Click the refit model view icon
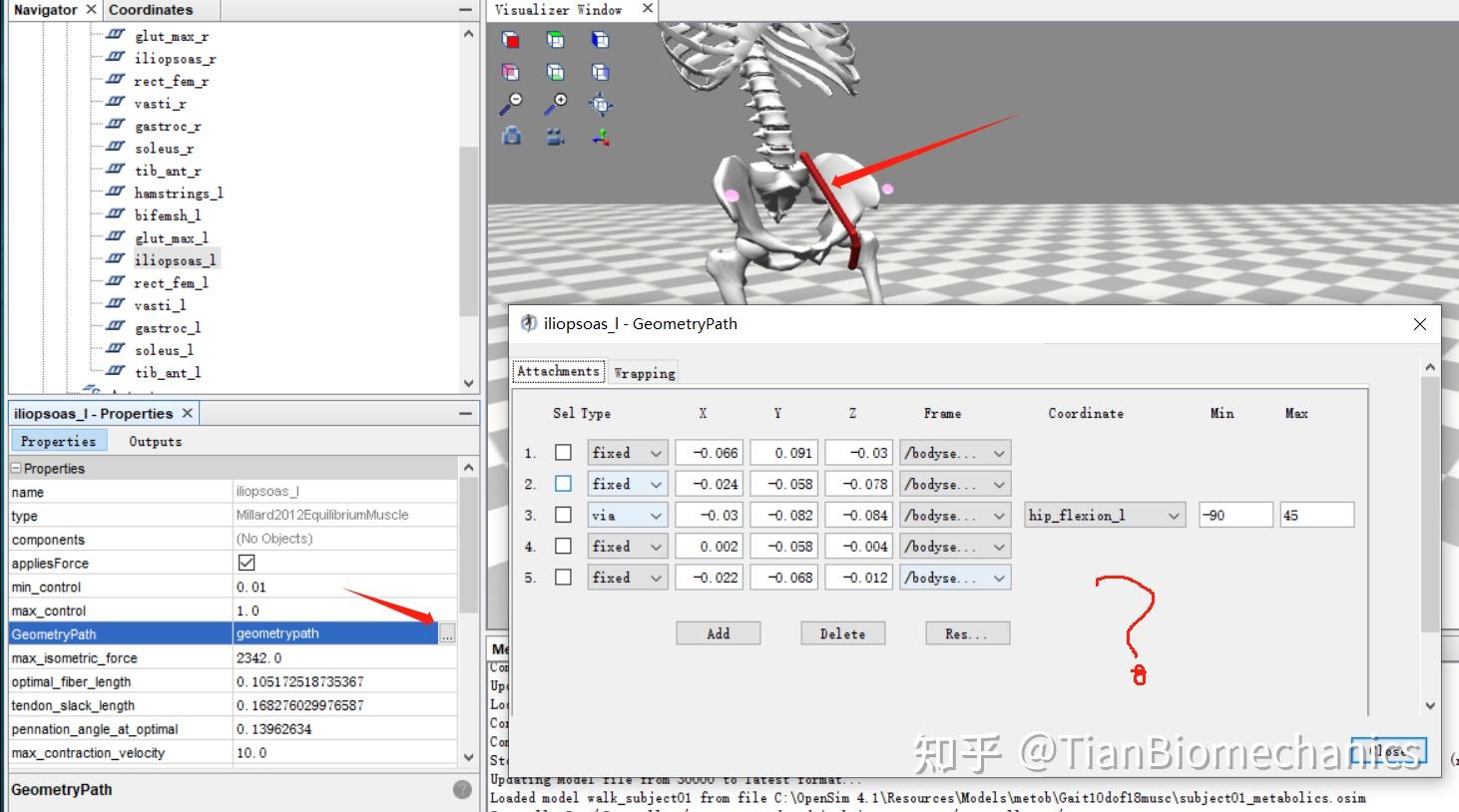The width and height of the screenshot is (1459, 812). tap(600, 103)
